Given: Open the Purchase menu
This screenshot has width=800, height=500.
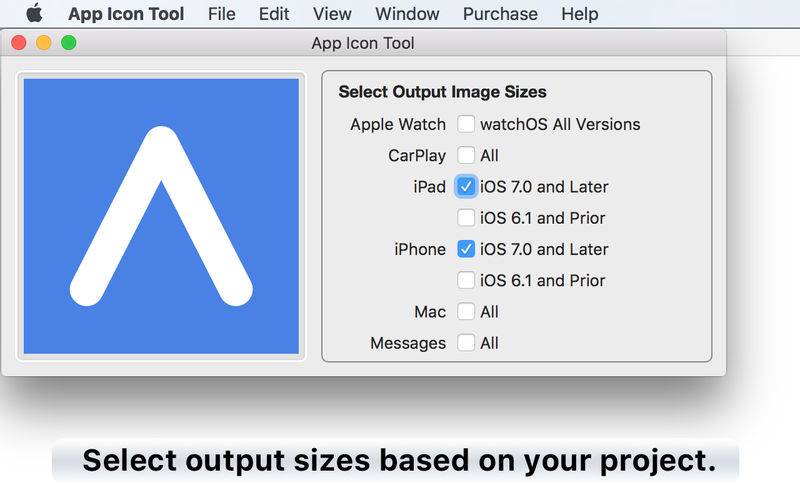Looking at the screenshot, I should click(x=500, y=14).
